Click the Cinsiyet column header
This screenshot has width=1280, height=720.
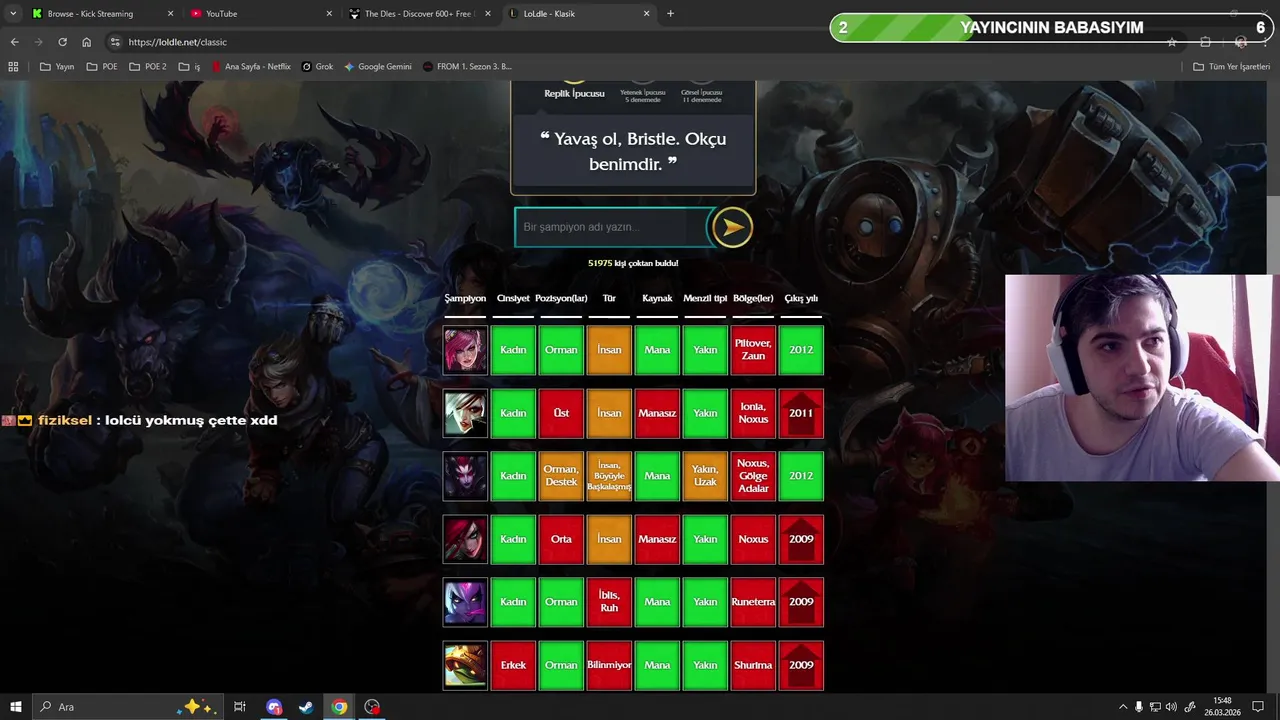click(x=513, y=298)
